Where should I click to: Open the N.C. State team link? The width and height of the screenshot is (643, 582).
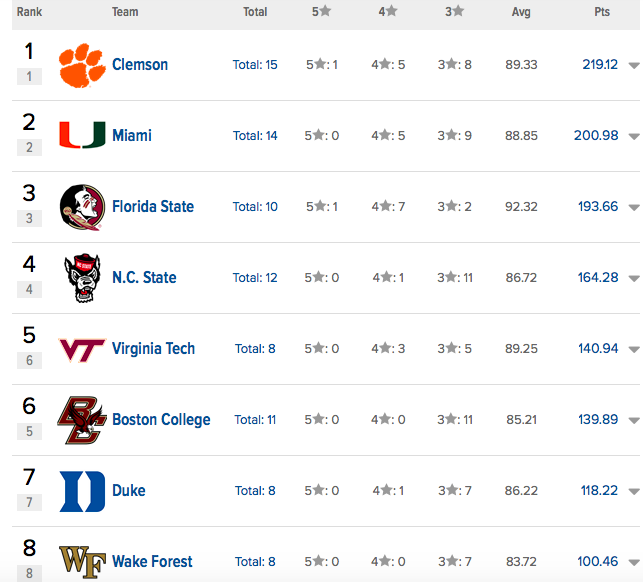coord(144,278)
